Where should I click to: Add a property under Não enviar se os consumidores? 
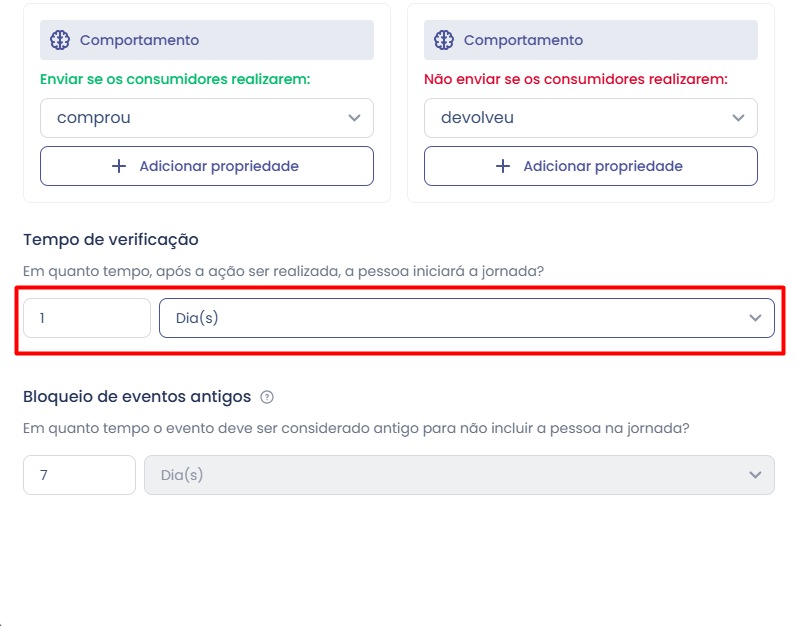(x=591, y=166)
